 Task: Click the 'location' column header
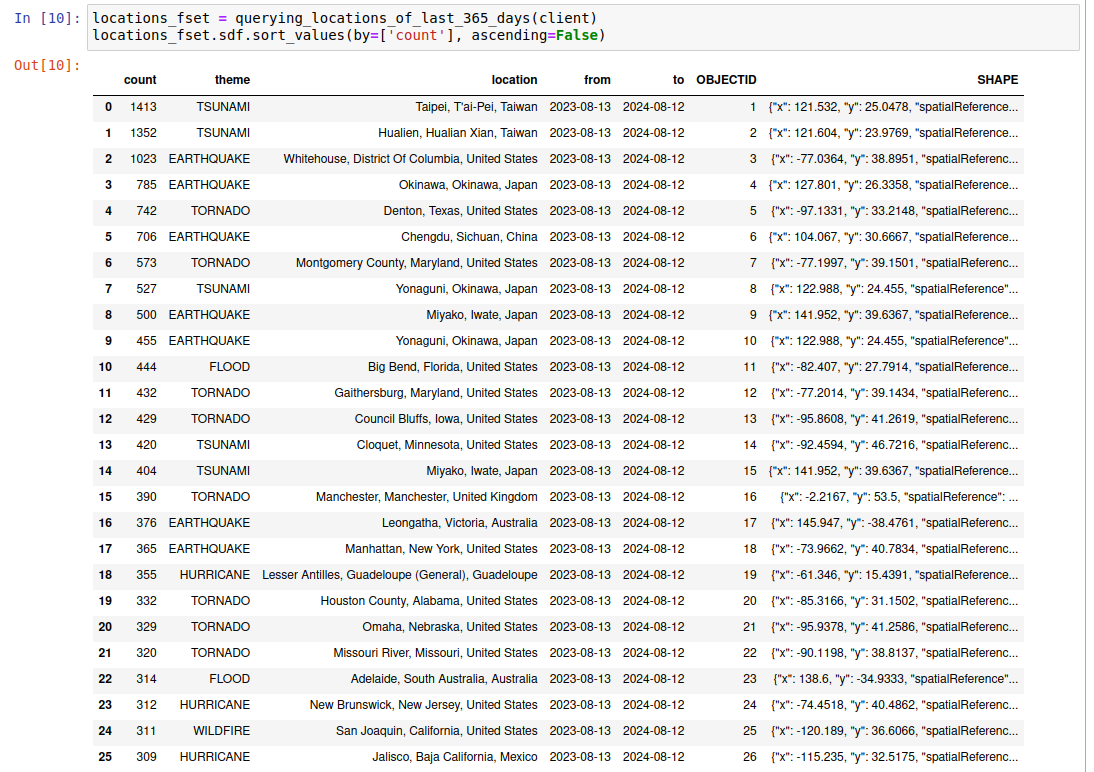coord(514,80)
